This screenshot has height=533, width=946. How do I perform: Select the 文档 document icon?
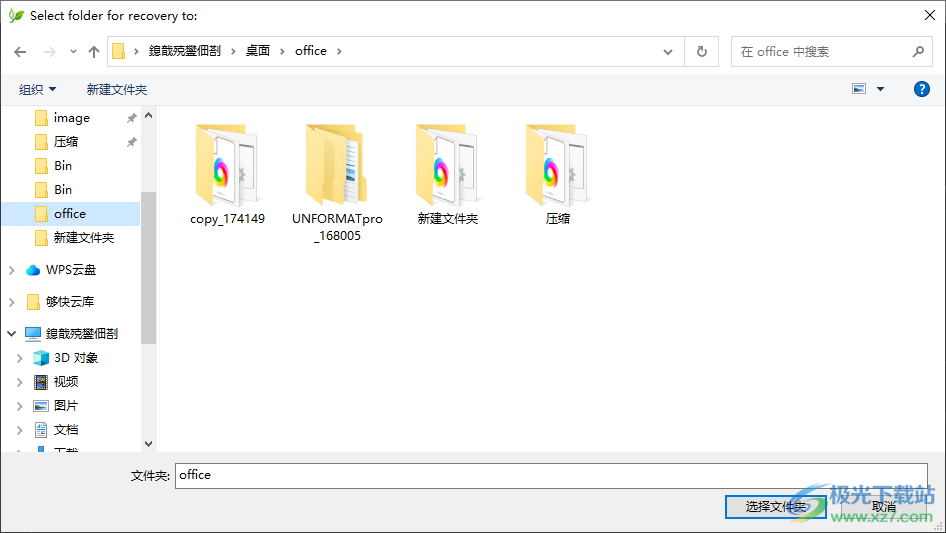pyautogui.click(x=41, y=430)
